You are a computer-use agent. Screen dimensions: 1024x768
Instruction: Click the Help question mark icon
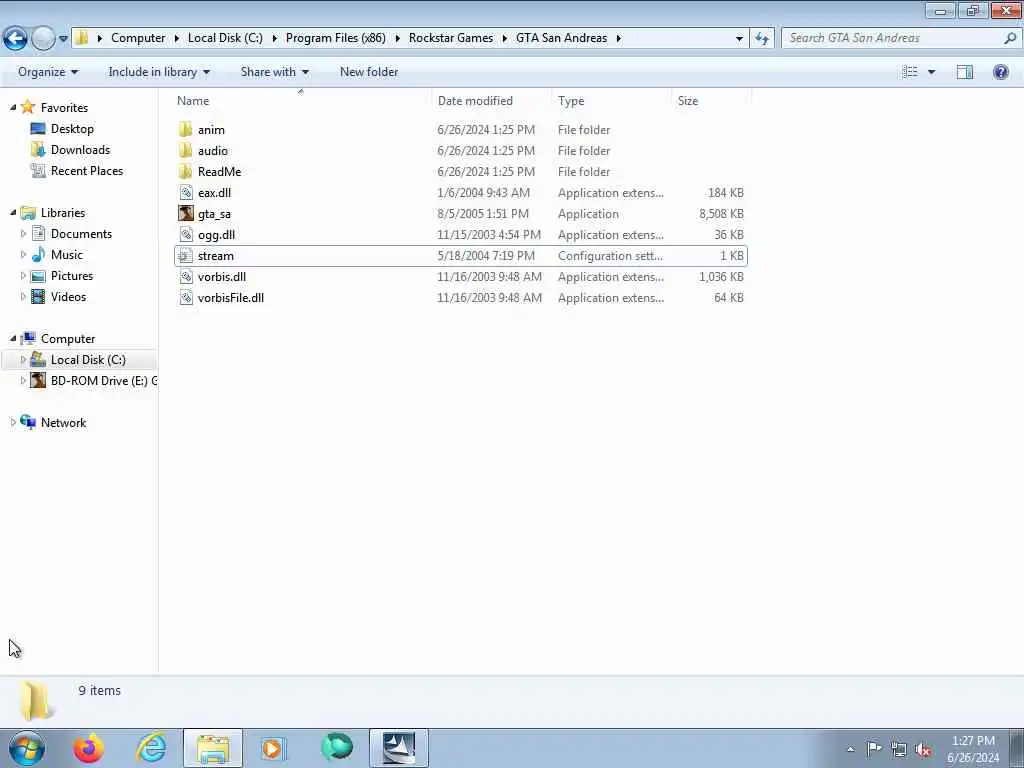[x=1000, y=72]
